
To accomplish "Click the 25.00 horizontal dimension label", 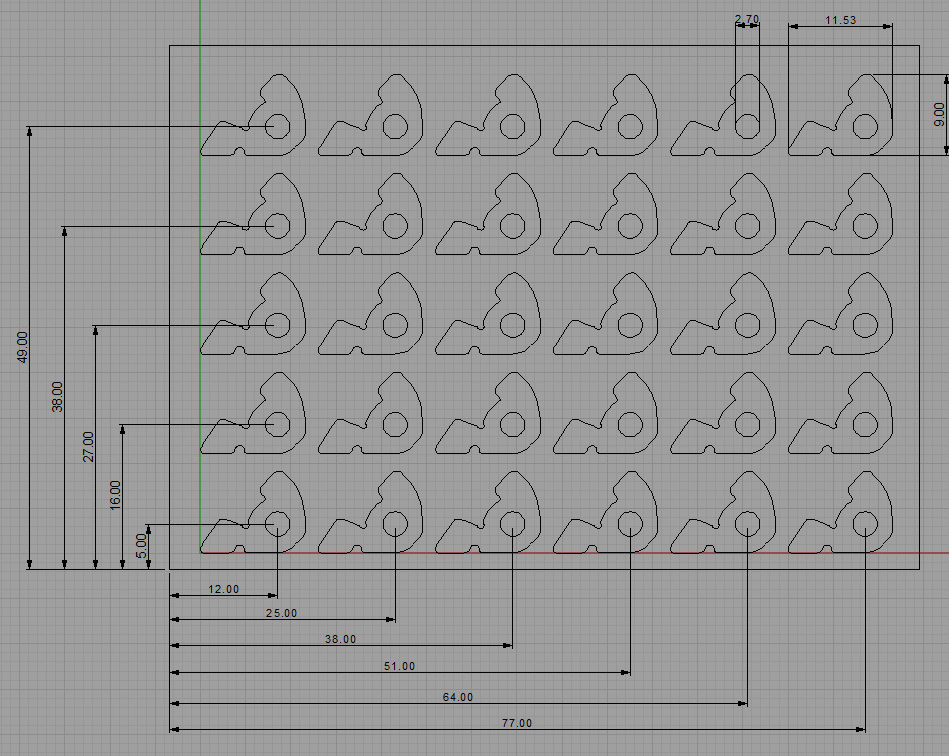I will [x=281, y=613].
